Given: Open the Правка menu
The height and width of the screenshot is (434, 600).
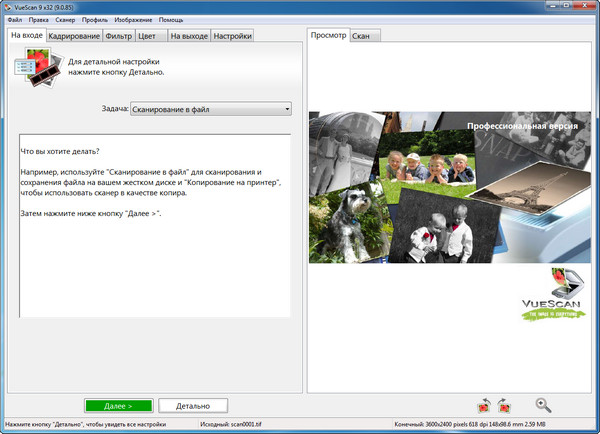Looking at the screenshot, I should (x=39, y=20).
